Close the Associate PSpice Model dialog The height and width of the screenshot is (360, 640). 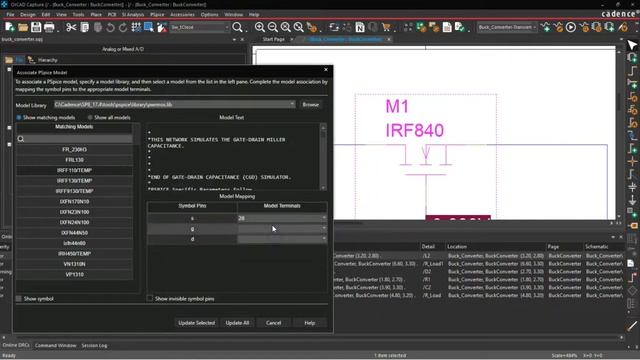pos(326,70)
